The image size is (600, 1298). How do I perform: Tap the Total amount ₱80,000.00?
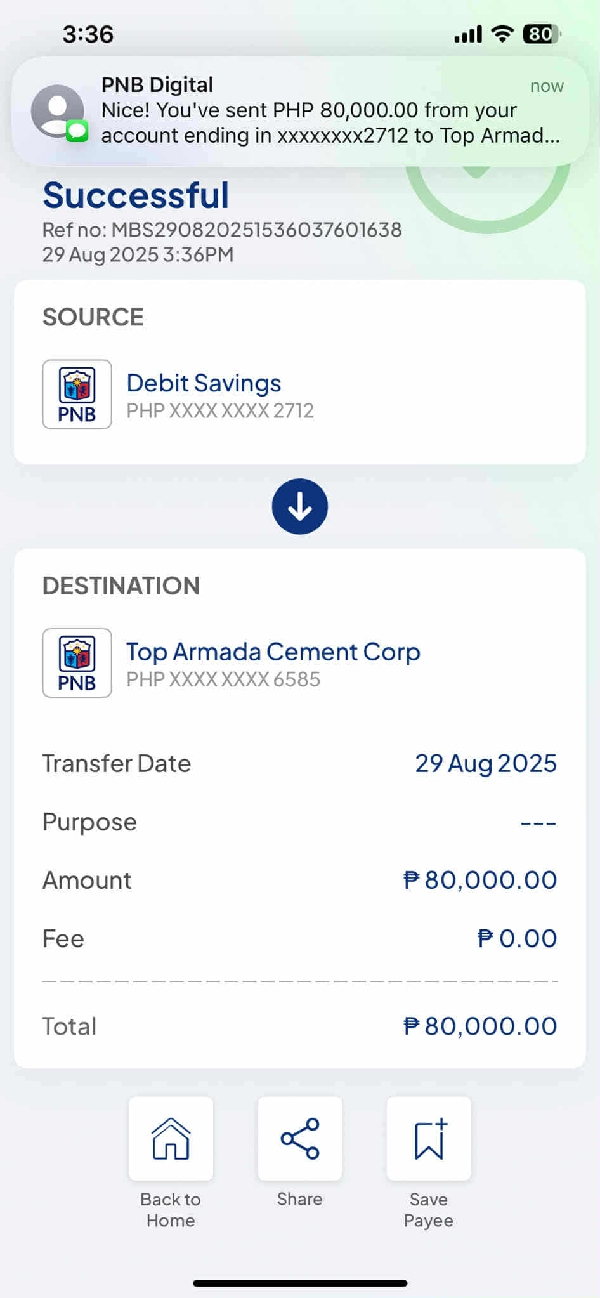tap(480, 1026)
